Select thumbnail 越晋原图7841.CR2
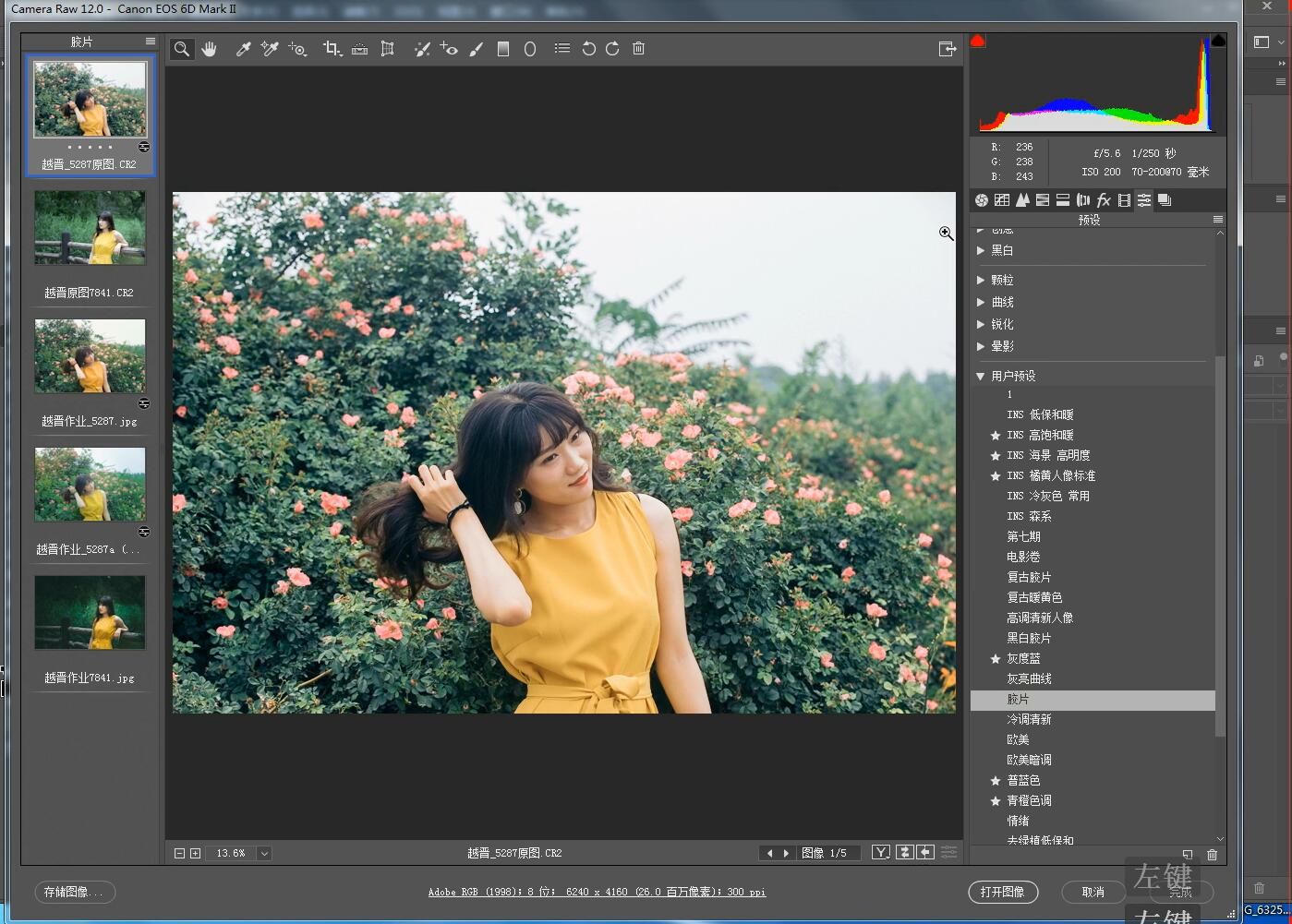1292x924 pixels. pos(90,228)
